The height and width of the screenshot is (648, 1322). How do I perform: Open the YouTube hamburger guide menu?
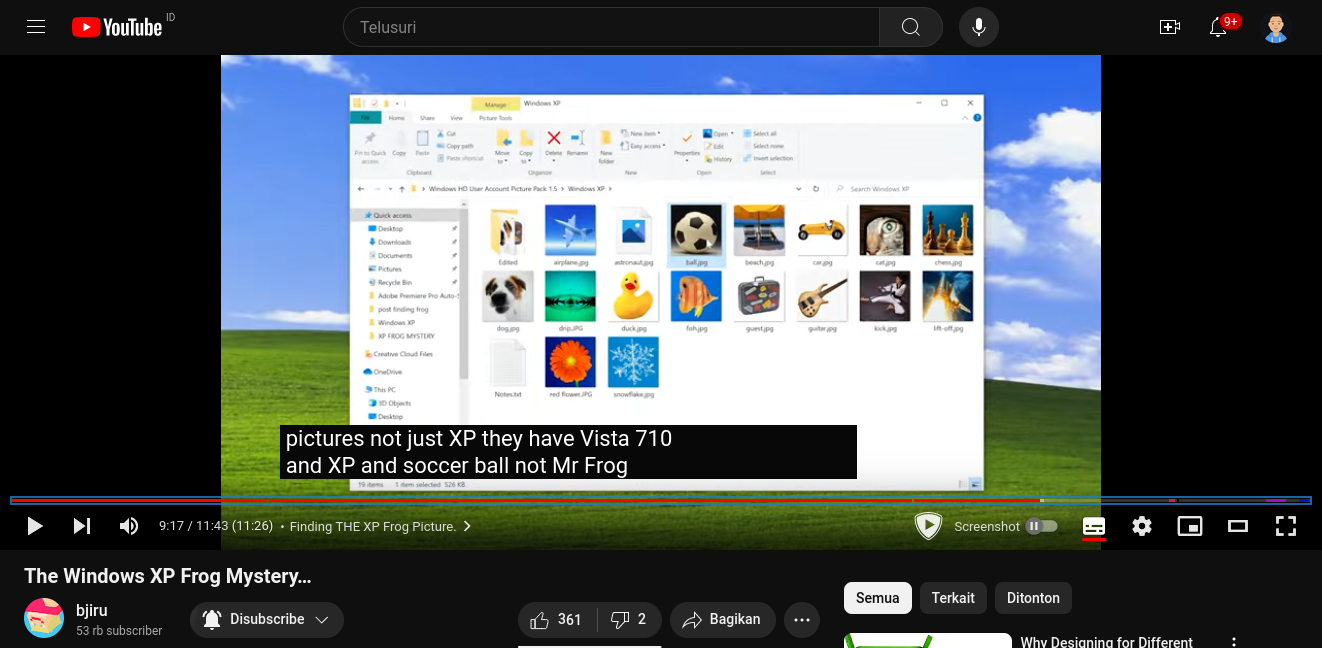tap(36, 27)
